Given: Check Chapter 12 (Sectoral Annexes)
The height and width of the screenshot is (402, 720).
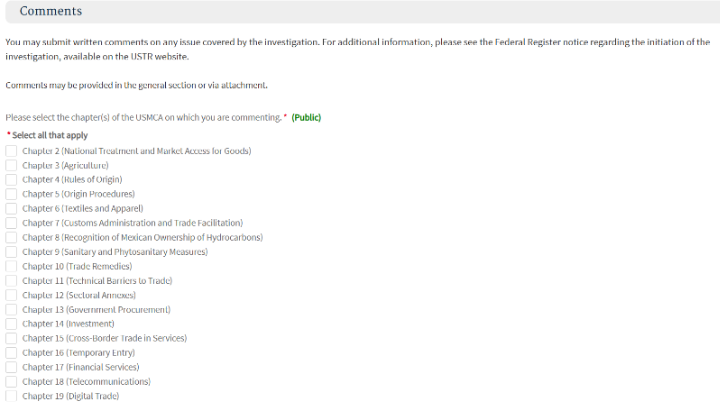Looking at the screenshot, I should click(x=11, y=296).
